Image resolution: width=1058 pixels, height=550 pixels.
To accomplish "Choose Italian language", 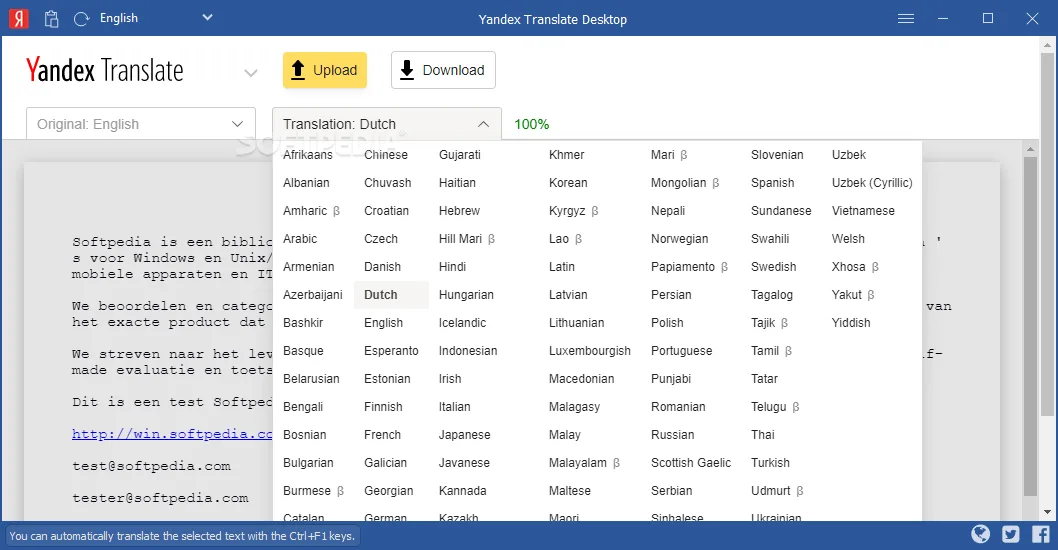I will 455,407.
